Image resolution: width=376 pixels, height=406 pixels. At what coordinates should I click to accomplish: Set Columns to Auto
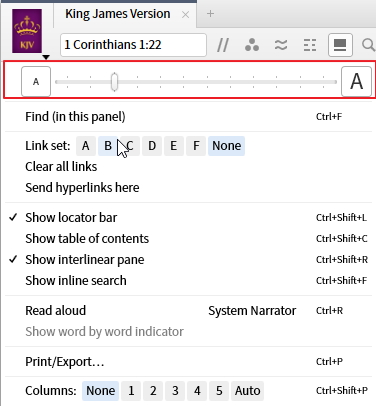point(247,391)
